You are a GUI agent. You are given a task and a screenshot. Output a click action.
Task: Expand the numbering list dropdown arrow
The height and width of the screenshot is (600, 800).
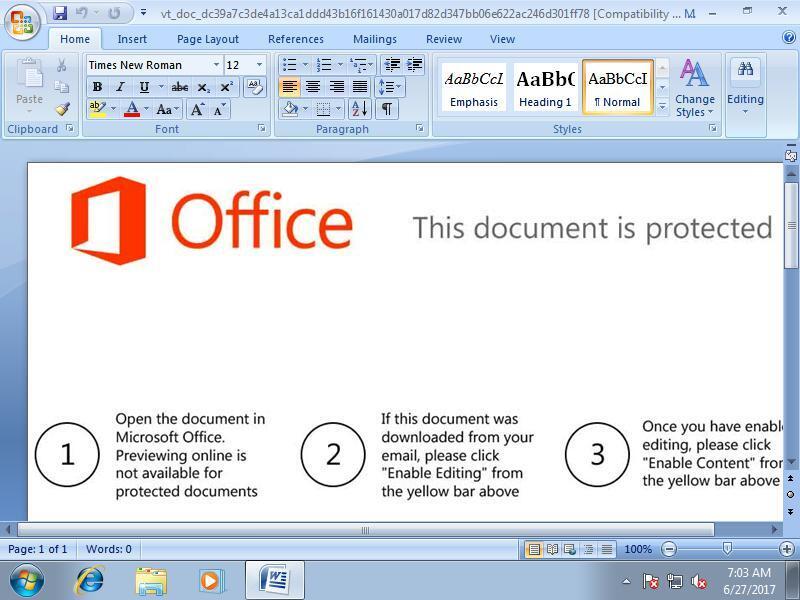tap(340, 65)
